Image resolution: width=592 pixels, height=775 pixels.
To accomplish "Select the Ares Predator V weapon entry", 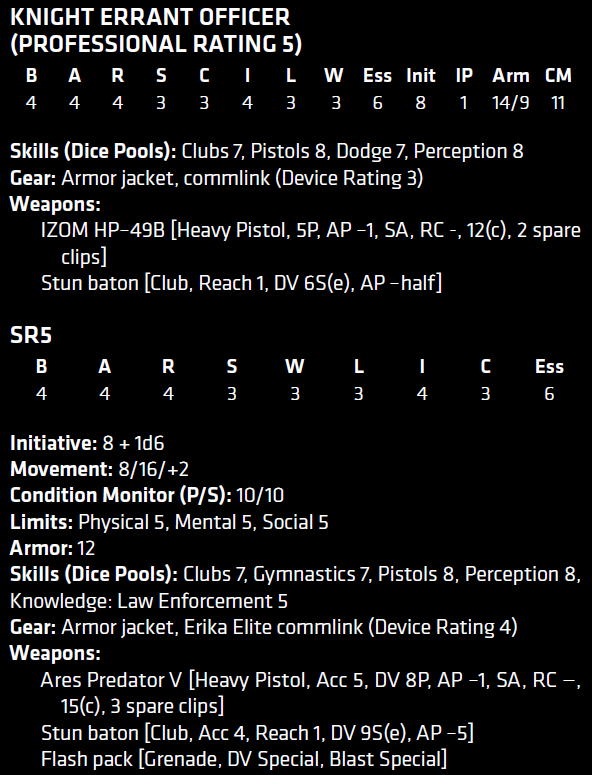I will pyautogui.click(x=310, y=693).
